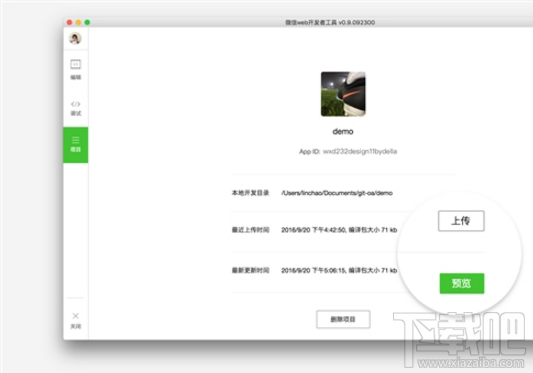
Task: Click the 最新更新时间 label
Action: click(250, 270)
